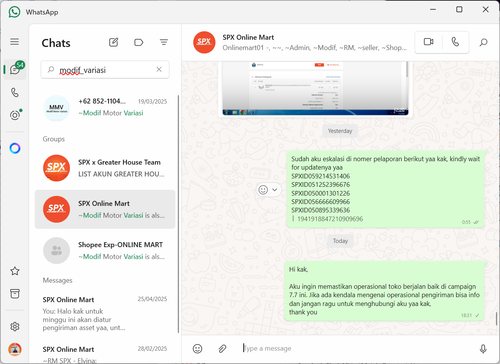
Task: Open SPX Online Mart group profile picture
Action: [x=204, y=42]
